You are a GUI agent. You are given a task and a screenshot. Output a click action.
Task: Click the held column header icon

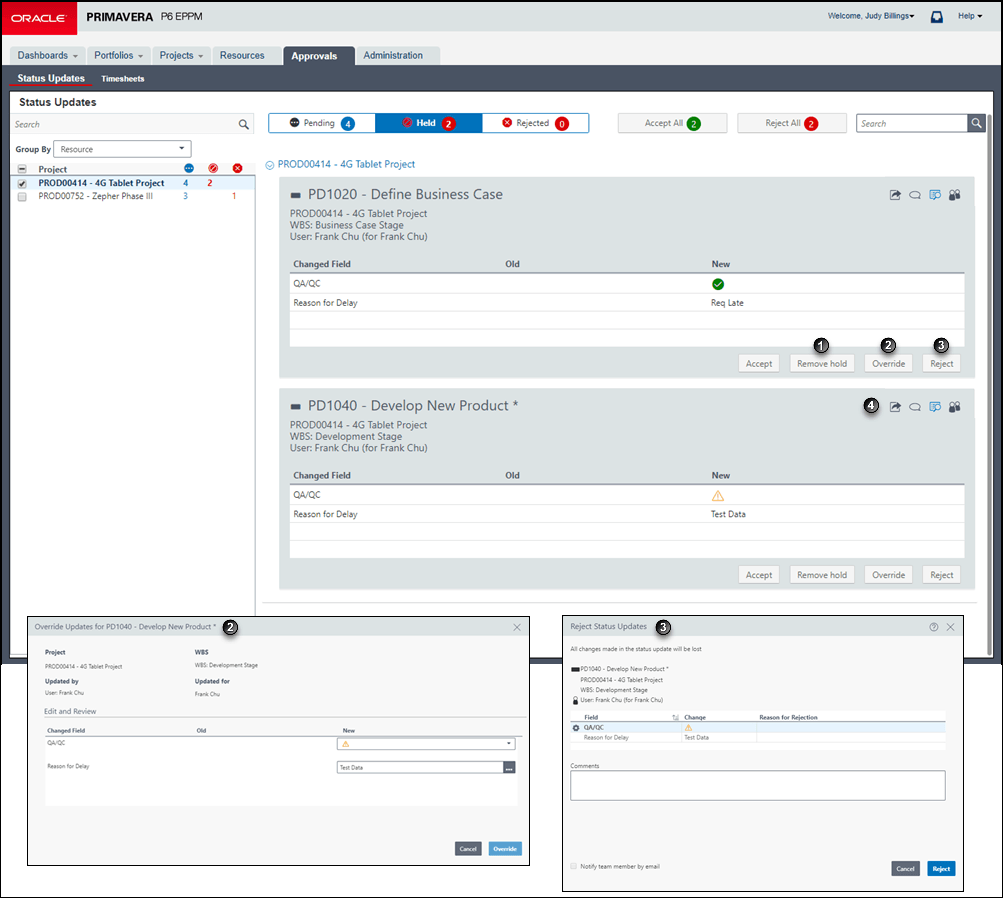213,168
